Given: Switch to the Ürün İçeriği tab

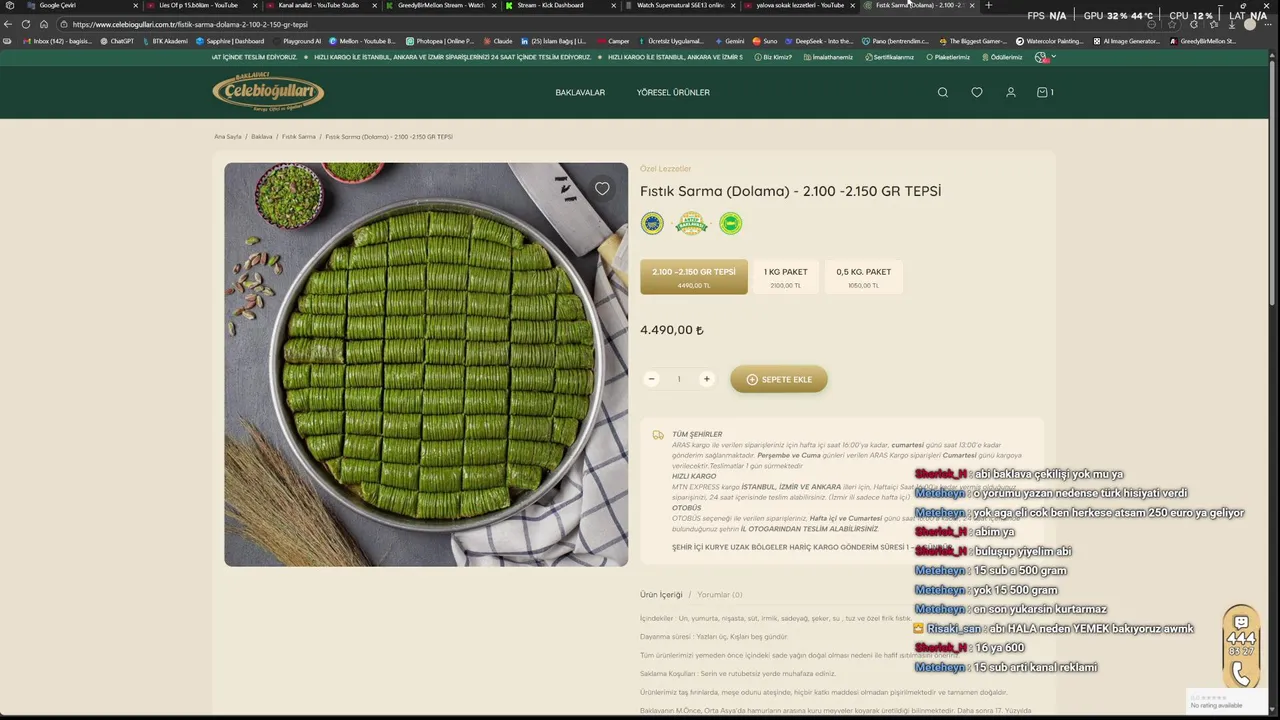Looking at the screenshot, I should pos(661,594).
